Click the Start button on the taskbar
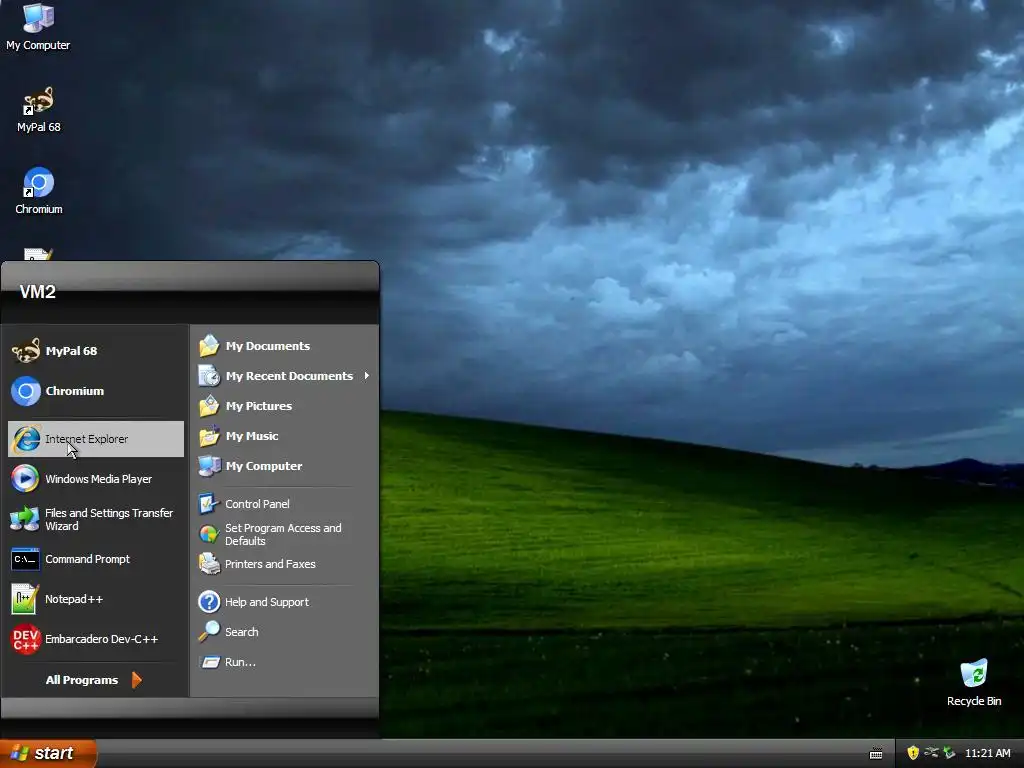Viewport: 1024px width, 768px height. pos(48,753)
